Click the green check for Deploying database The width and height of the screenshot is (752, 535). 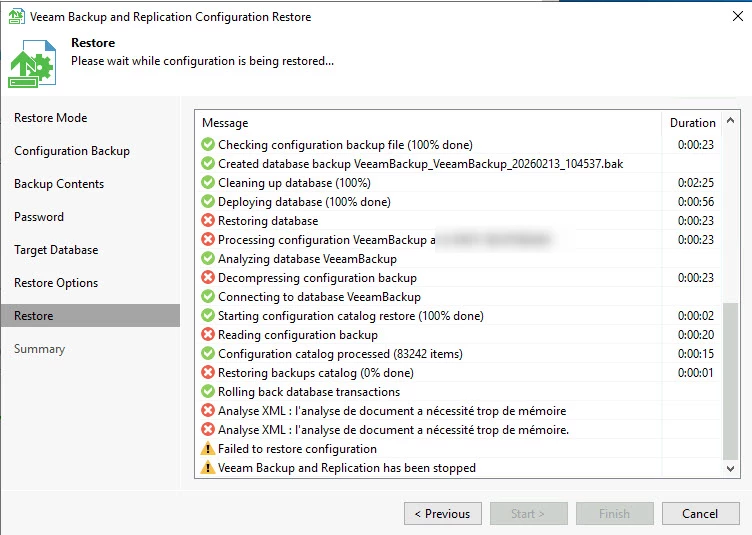[x=208, y=202]
